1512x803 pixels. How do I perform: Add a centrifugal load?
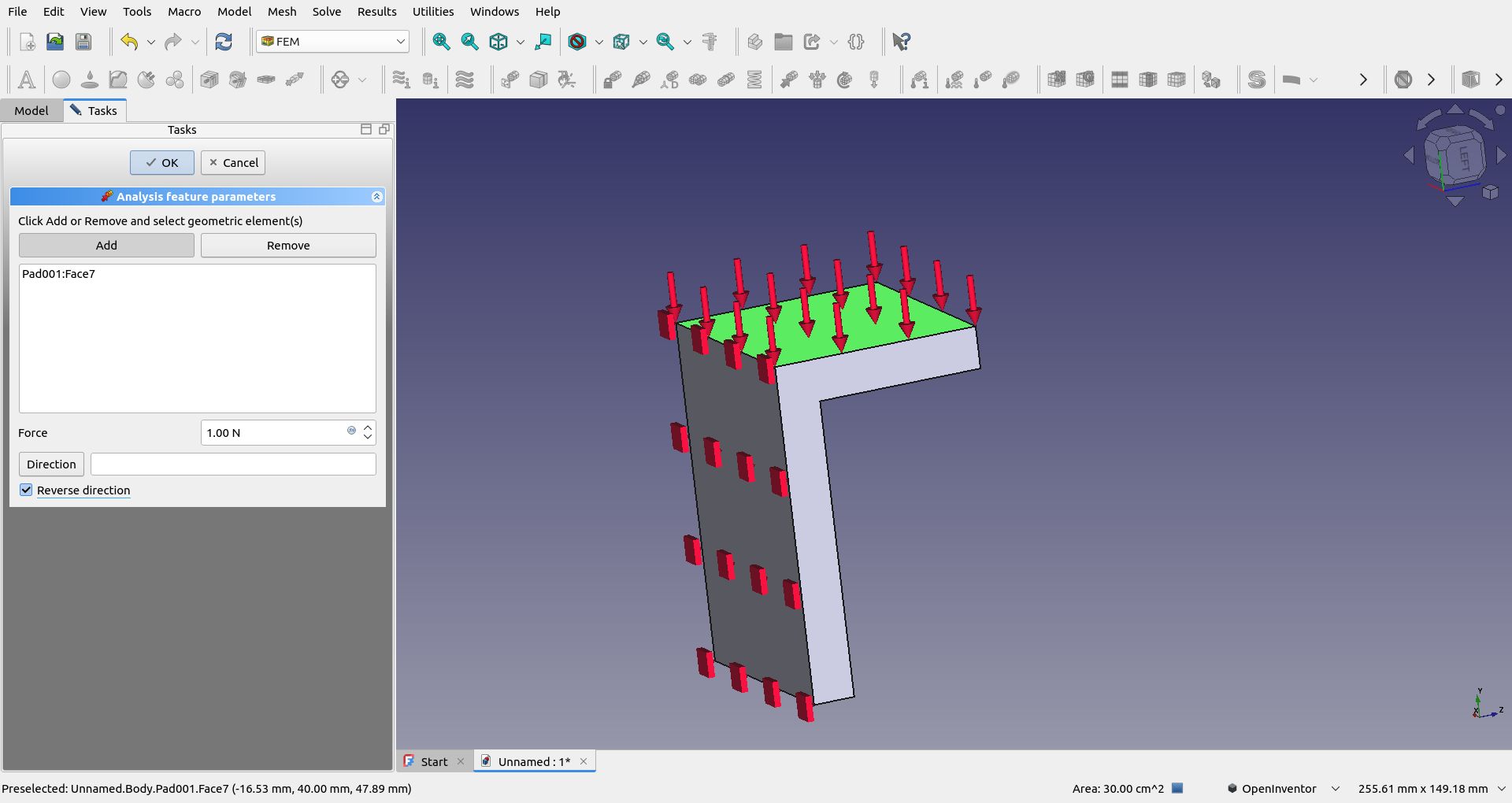click(x=845, y=80)
